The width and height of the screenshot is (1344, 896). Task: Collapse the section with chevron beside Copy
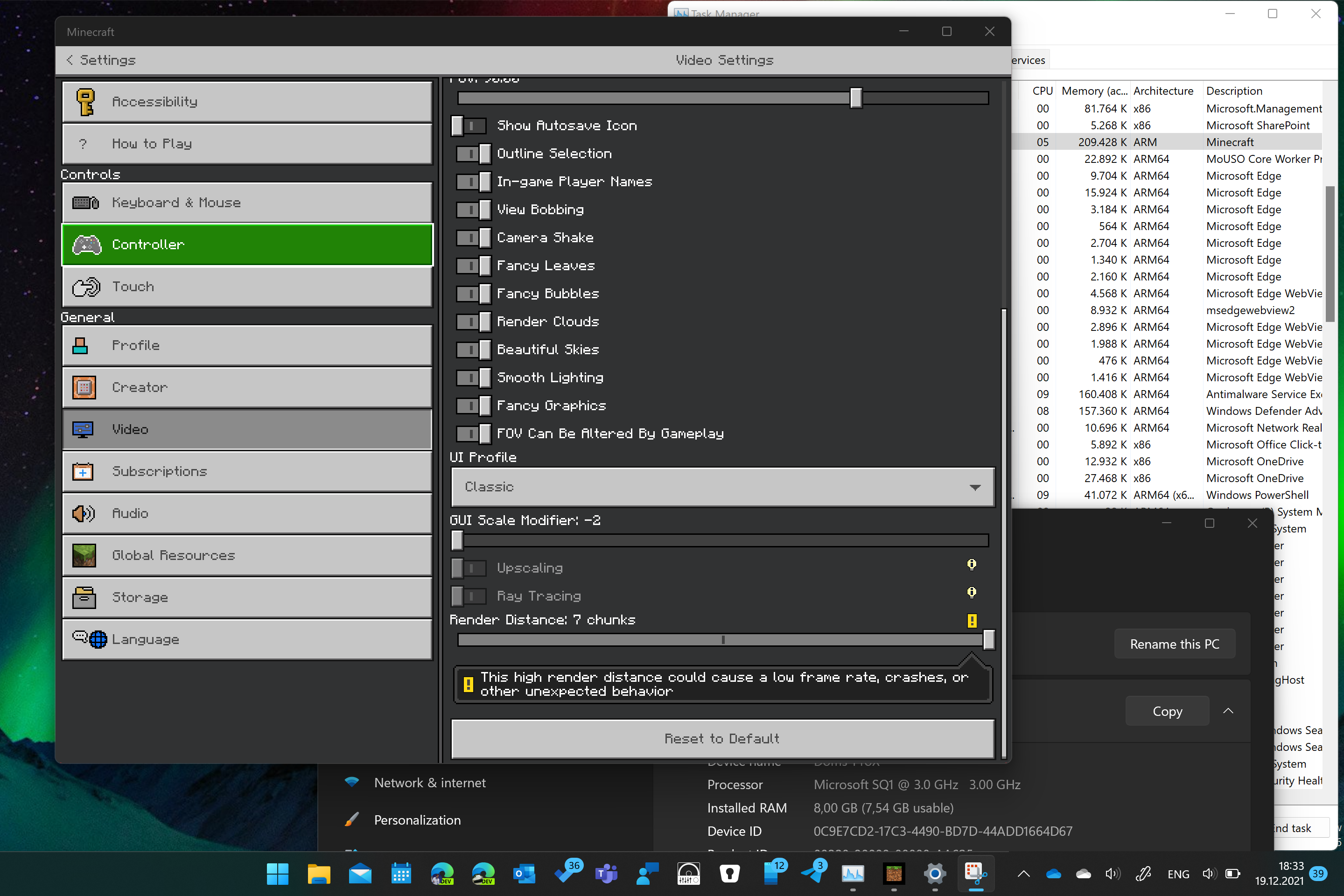[1228, 711]
